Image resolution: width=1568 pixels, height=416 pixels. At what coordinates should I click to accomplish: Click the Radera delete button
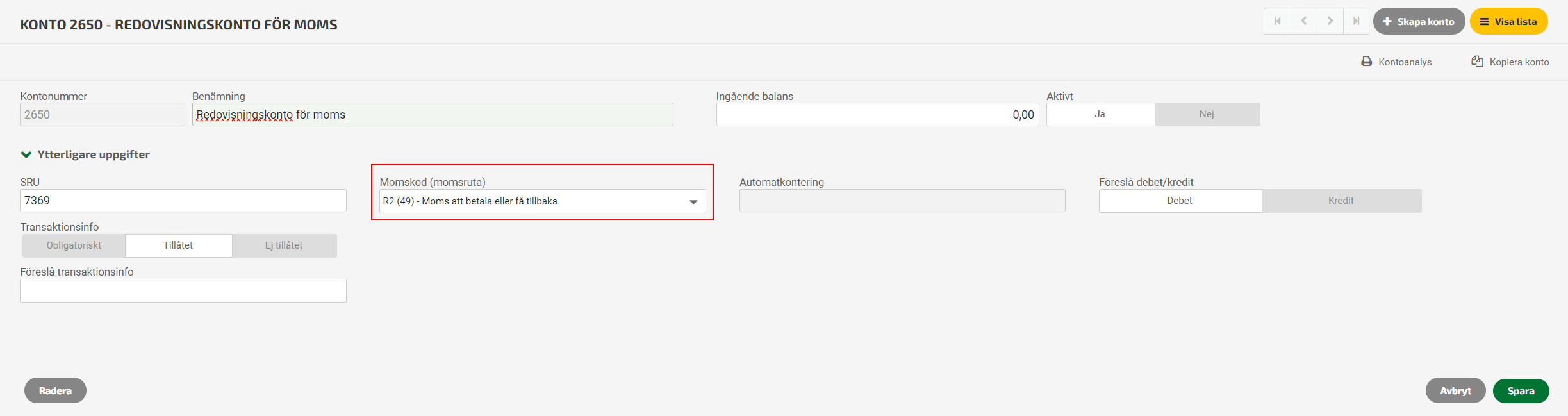55,390
